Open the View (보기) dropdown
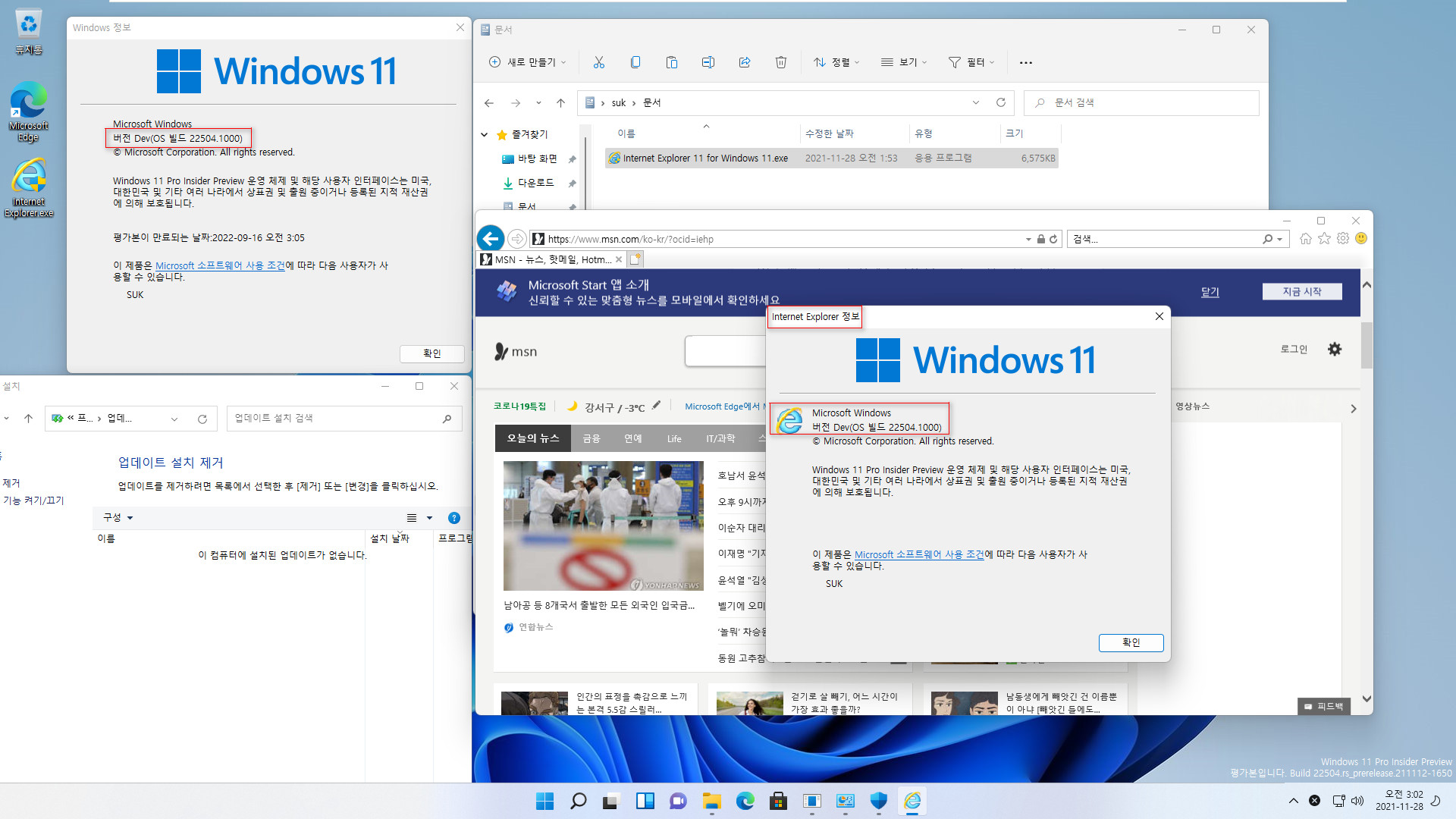The width and height of the screenshot is (1456, 819). [904, 62]
